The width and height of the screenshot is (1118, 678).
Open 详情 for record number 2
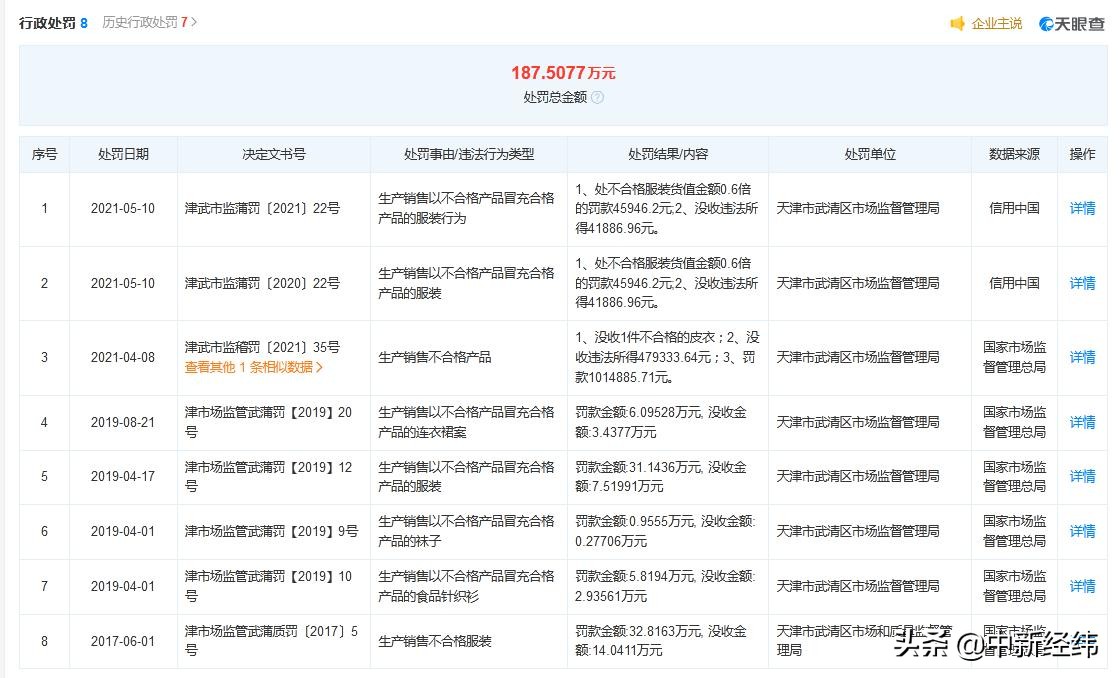coord(1083,283)
